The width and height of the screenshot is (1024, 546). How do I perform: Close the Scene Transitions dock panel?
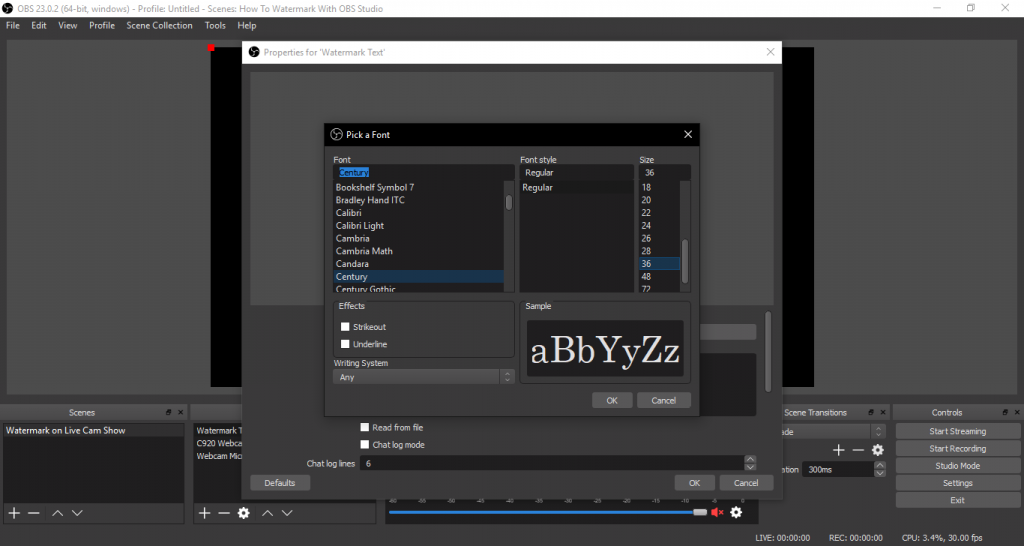pyautogui.click(x=882, y=413)
